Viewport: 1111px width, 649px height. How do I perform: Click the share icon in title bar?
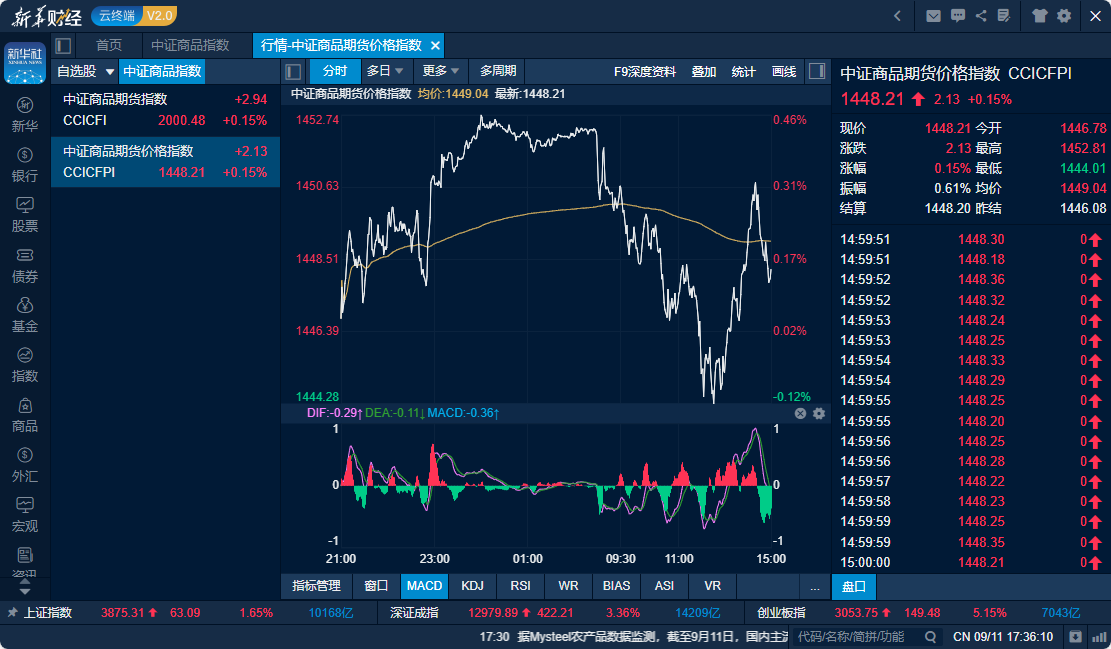click(981, 16)
